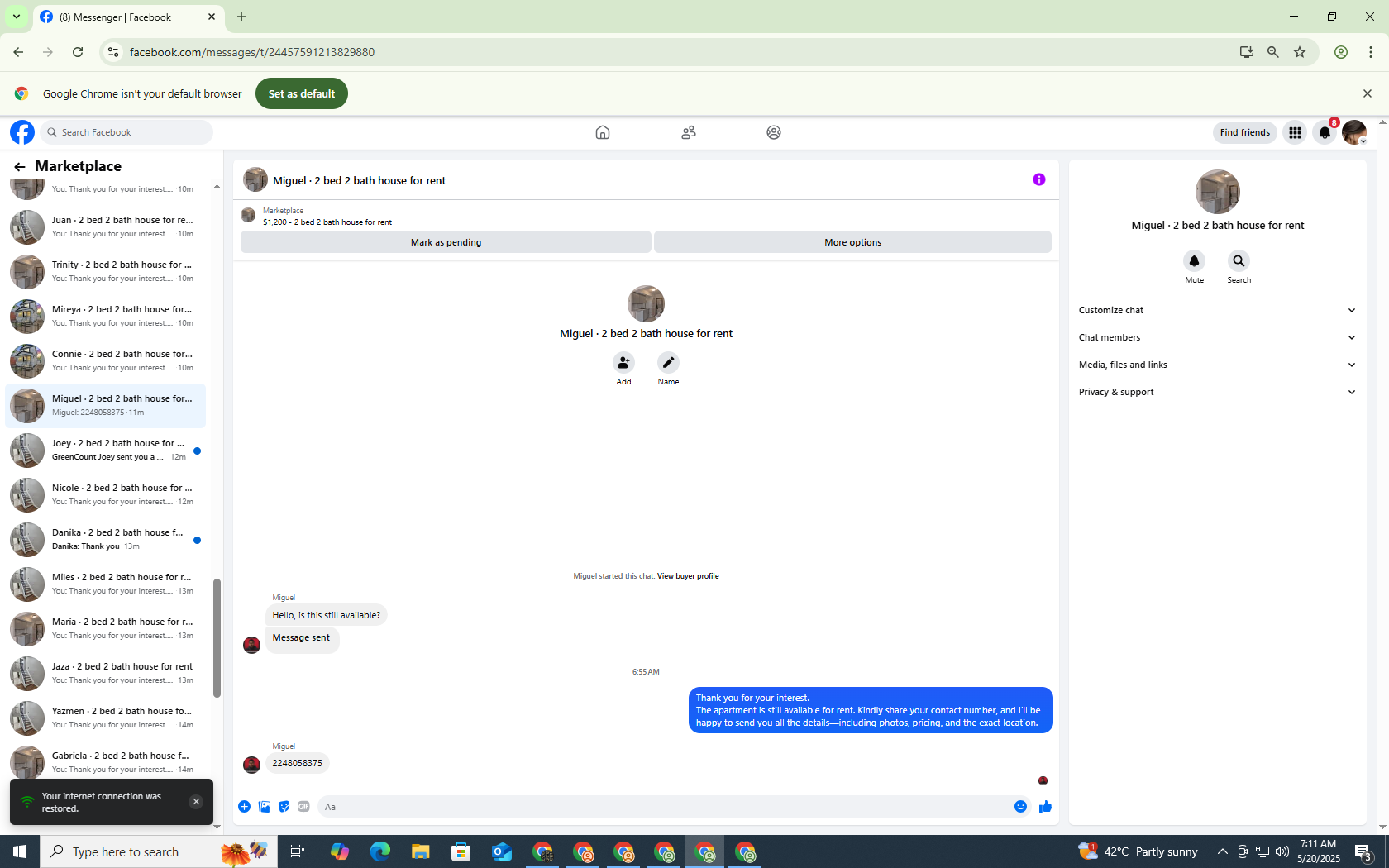Click the Facebook logo

pyautogui.click(x=22, y=132)
